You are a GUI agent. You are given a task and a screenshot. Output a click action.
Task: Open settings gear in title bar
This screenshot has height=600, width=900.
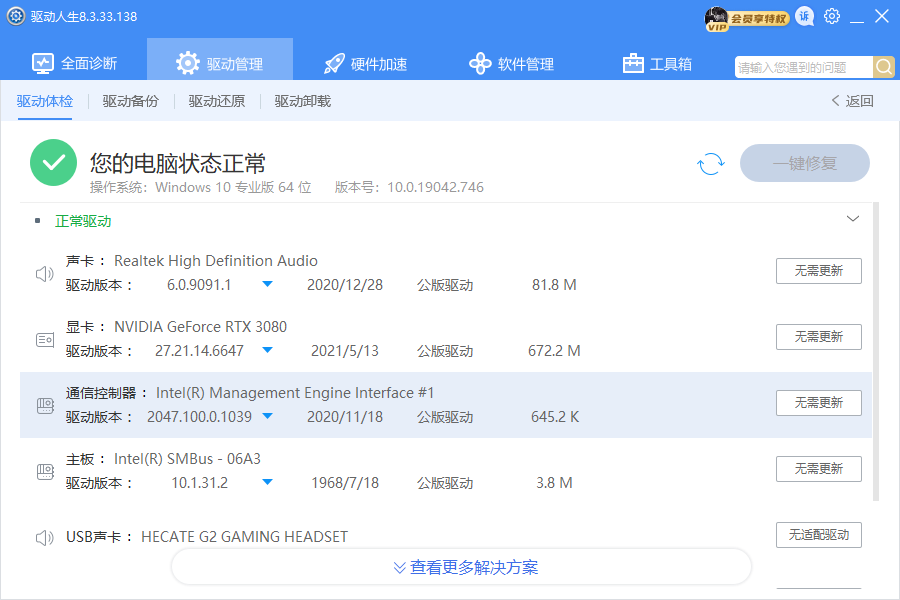point(832,17)
